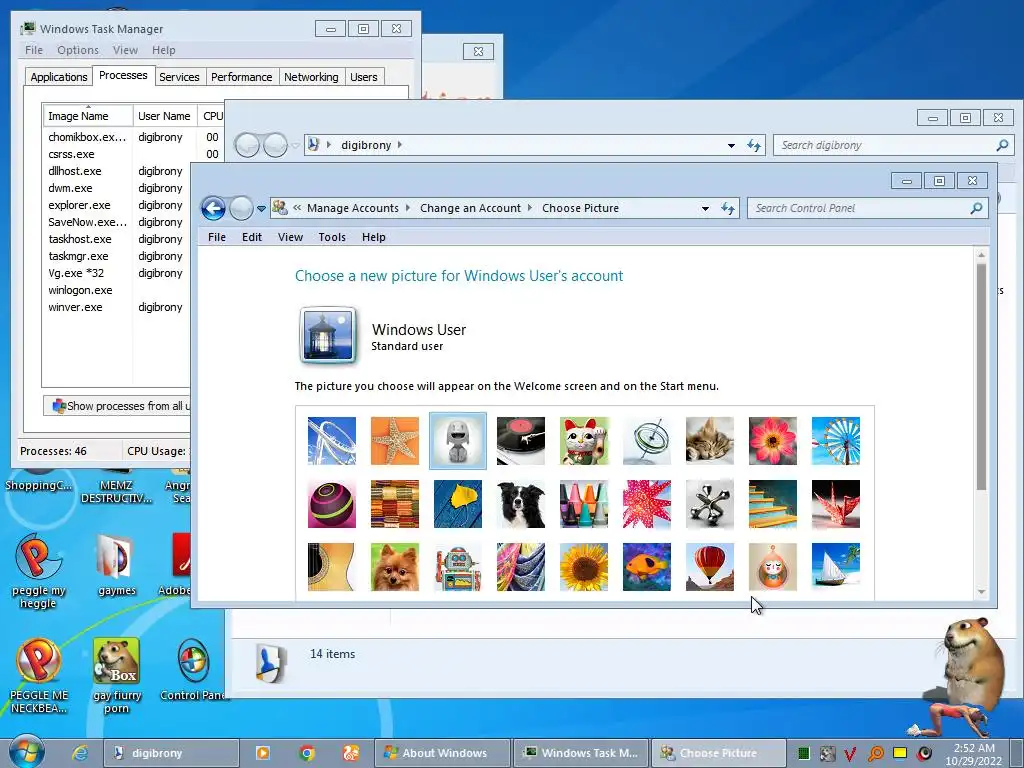Select the sailboat on beach picture
Viewport: 1024px width, 768px height.
coord(836,567)
